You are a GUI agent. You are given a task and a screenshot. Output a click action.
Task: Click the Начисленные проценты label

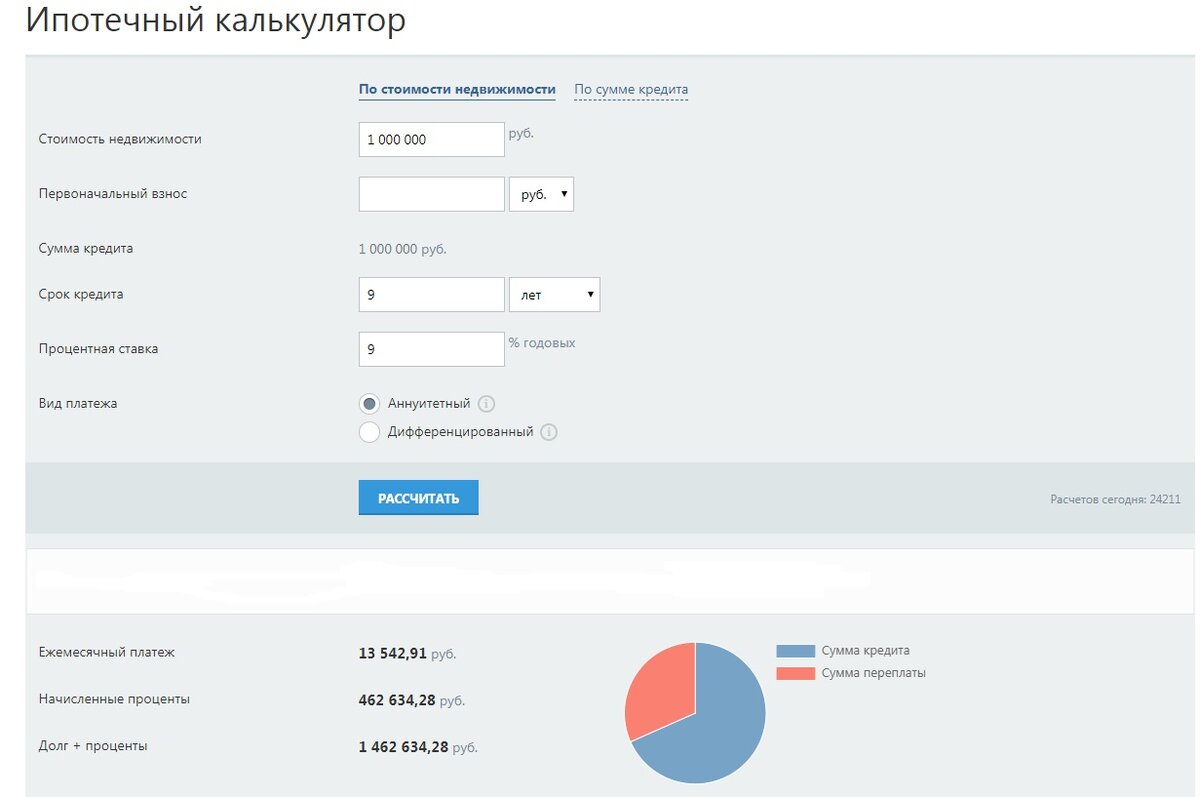114,699
